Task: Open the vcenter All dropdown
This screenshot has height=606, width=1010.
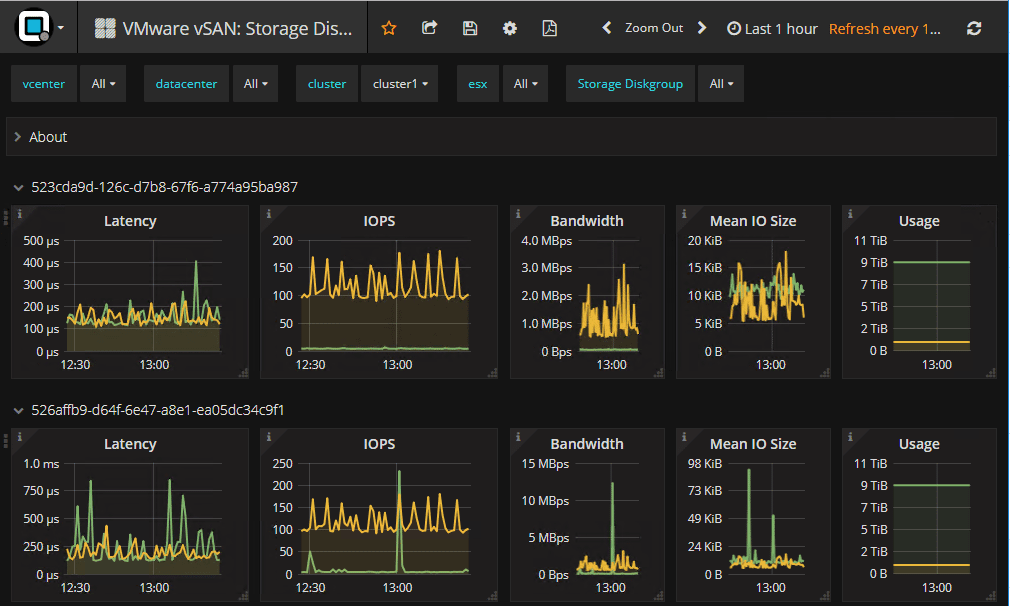Action: [x=103, y=84]
